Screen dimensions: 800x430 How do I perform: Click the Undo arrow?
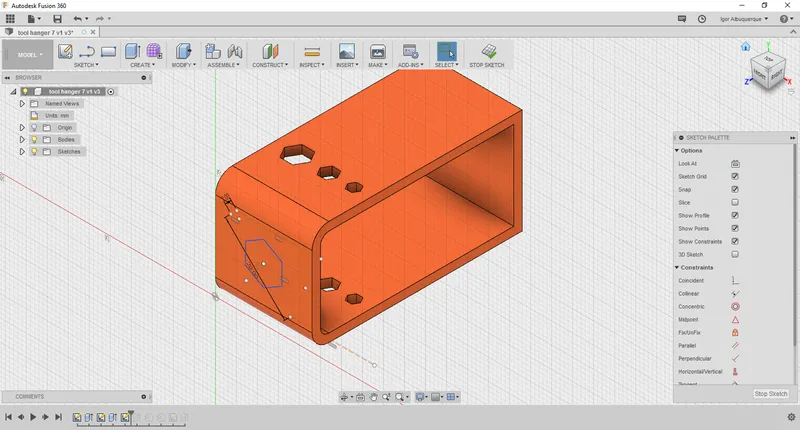tap(77, 19)
